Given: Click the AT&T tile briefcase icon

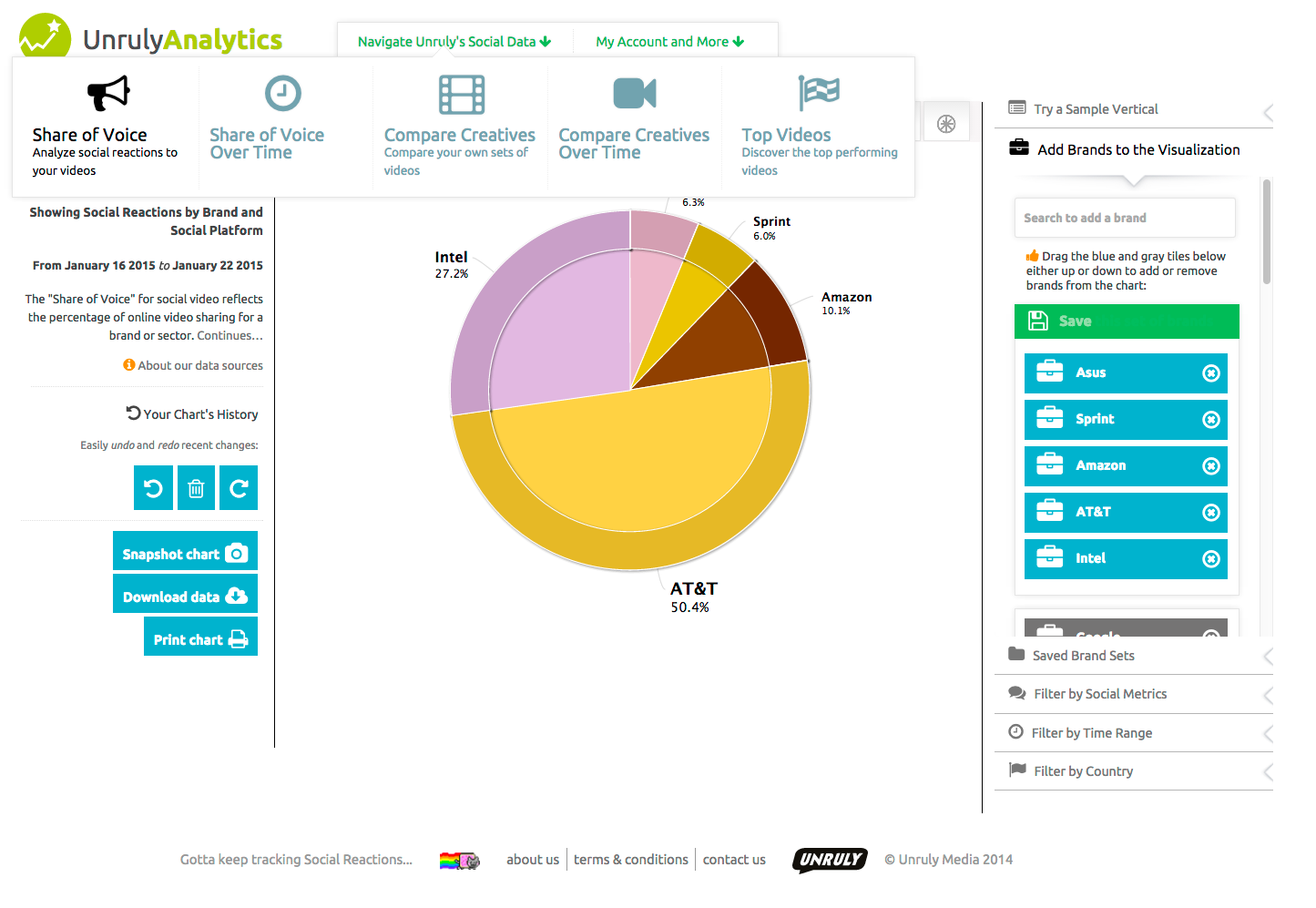Looking at the screenshot, I should tap(1050, 511).
